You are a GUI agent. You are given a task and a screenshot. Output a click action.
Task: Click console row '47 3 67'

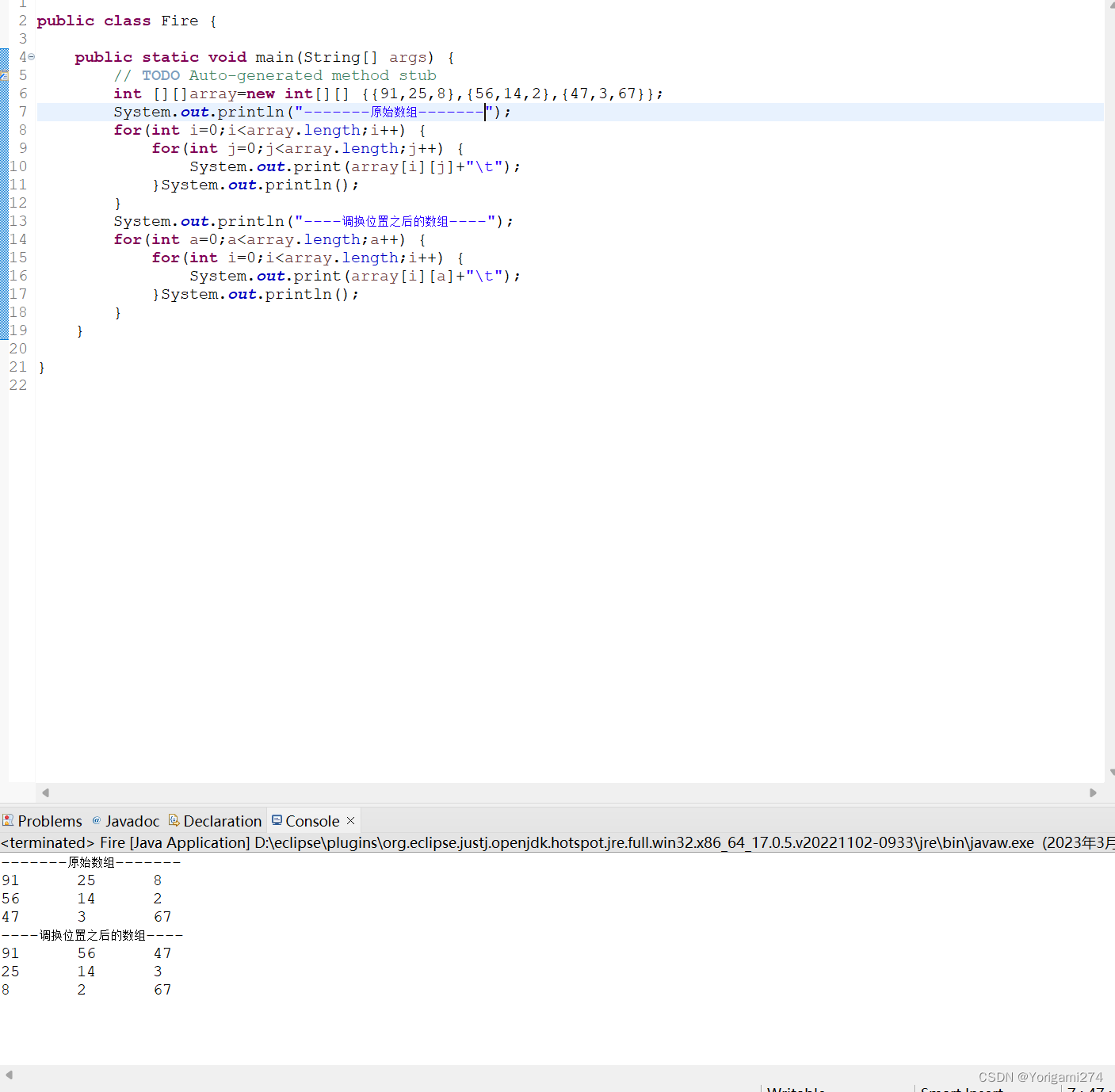[87, 917]
